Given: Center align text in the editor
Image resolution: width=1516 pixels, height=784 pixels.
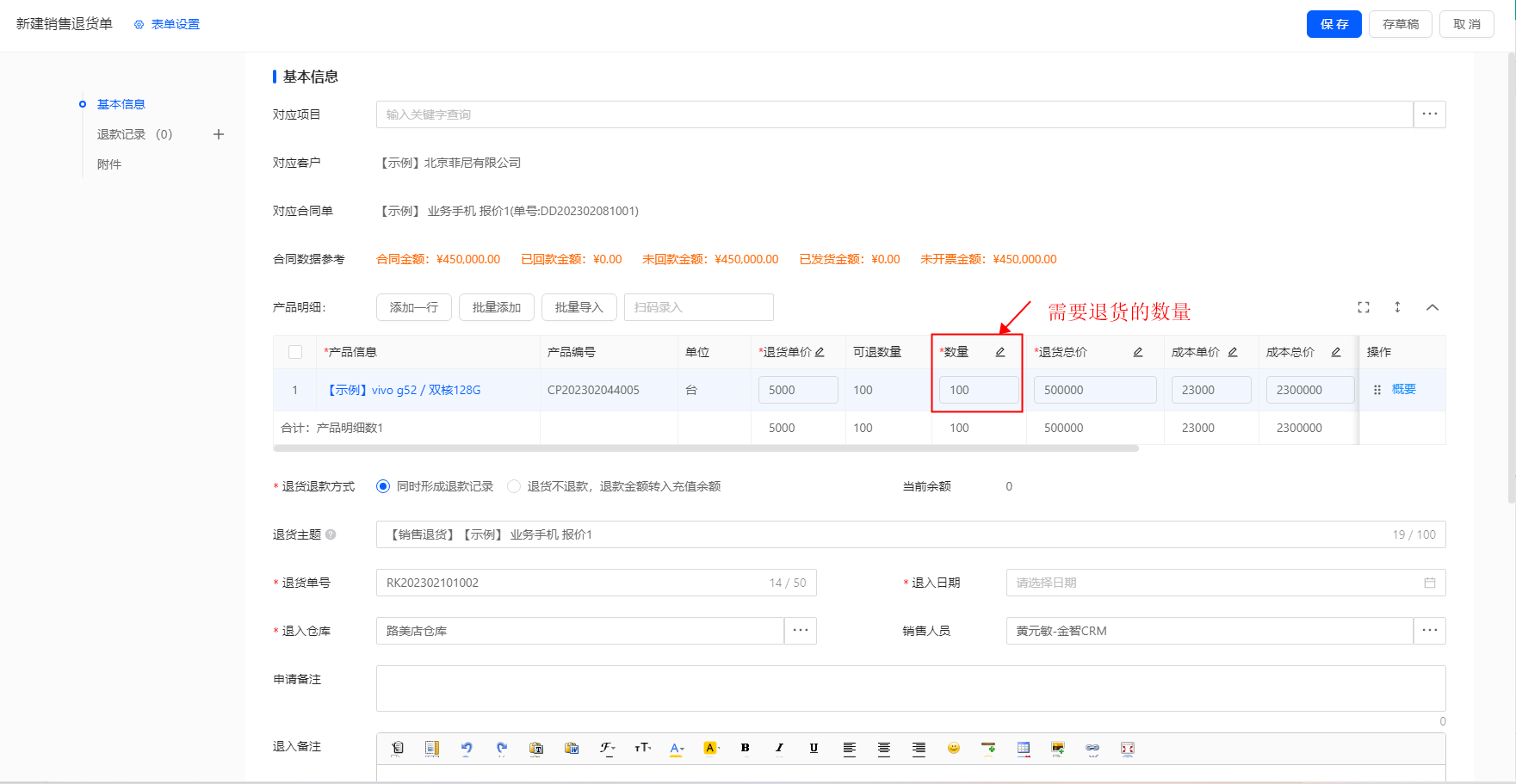Looking at the screenshot, I should pyautogui.click(x=884, y=748).
